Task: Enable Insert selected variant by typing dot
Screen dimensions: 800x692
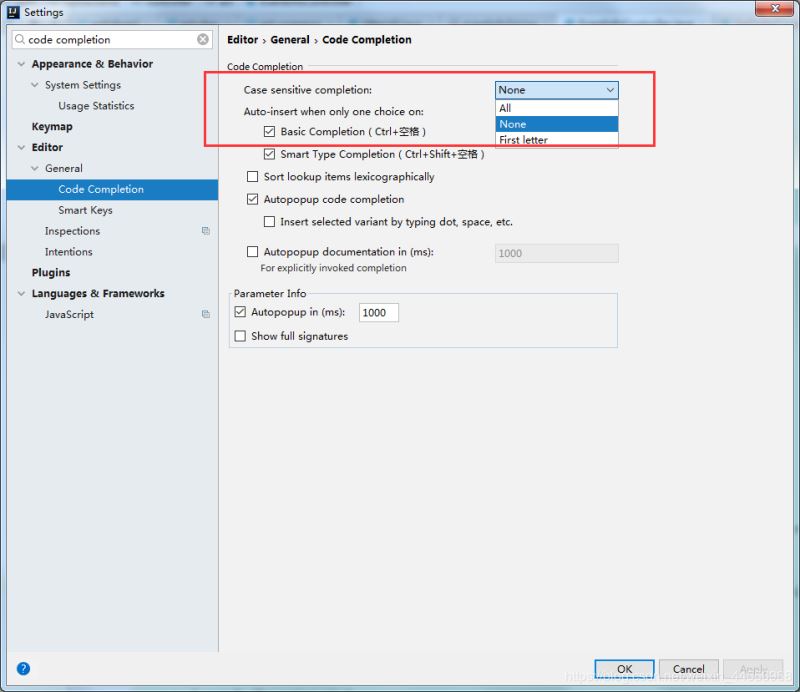Action: [269, 221]
